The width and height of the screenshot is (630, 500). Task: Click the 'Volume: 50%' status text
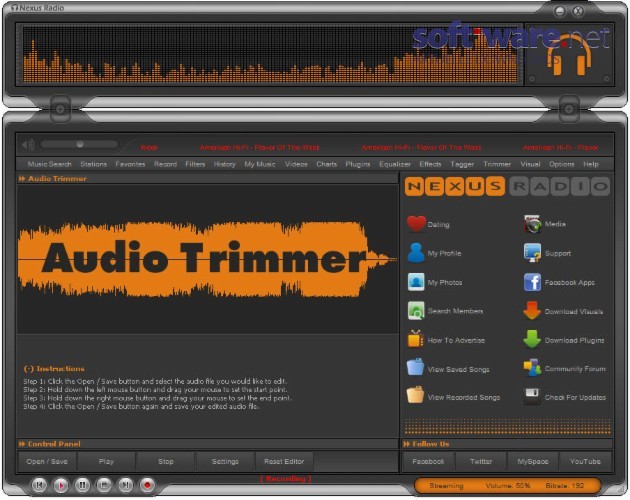point(508,486)
